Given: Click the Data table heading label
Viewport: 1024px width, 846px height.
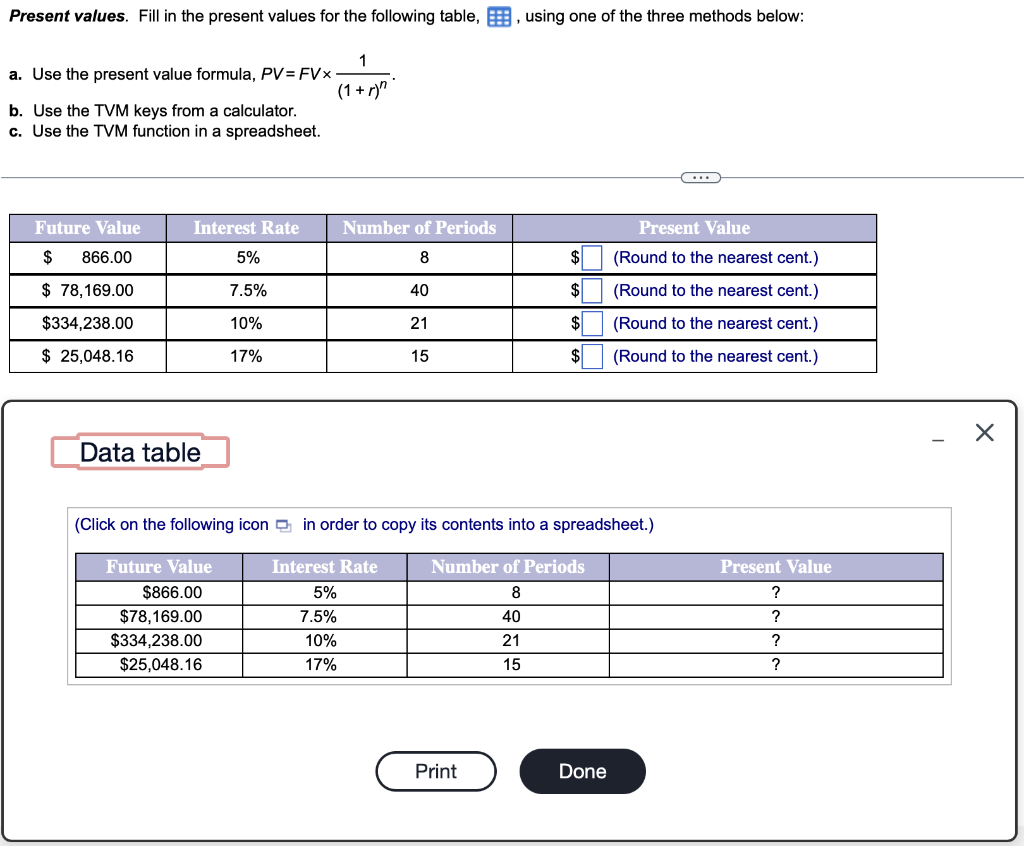Looking at the screenshot, I should pos(139,451).
